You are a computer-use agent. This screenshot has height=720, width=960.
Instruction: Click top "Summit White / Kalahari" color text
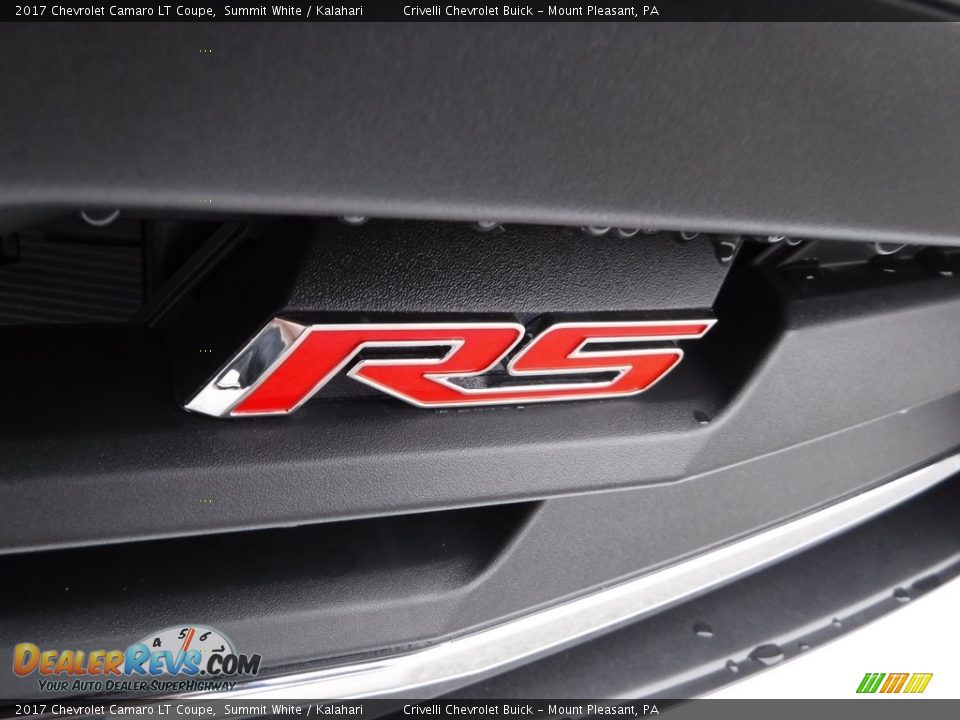[293, 10]
